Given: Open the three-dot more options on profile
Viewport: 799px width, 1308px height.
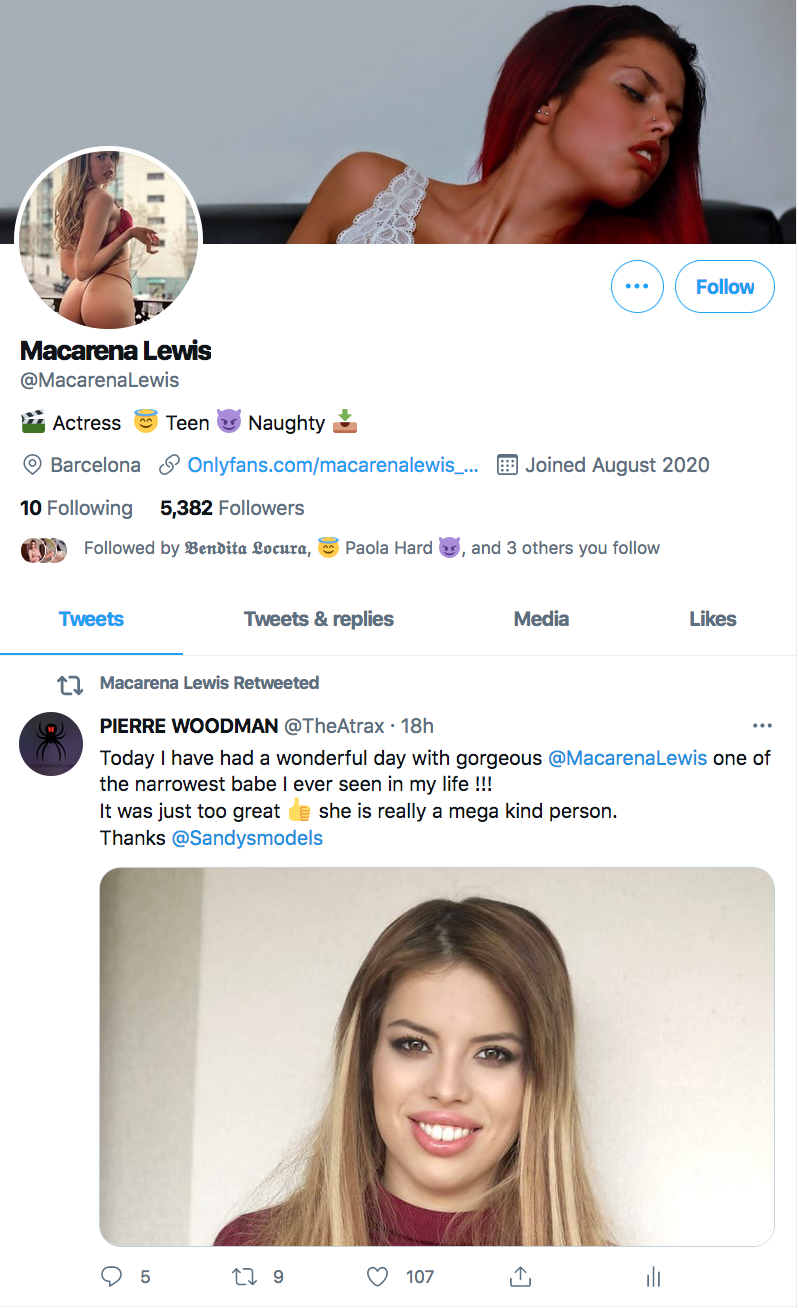Looking at the screenshot, I should click(x=637, y=287).
